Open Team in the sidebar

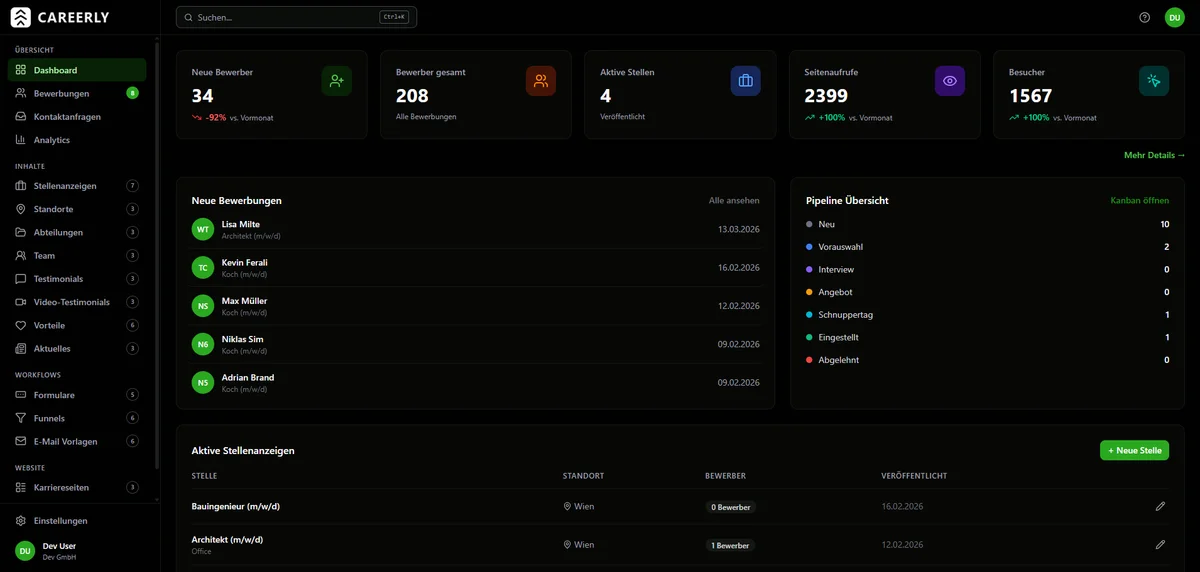tap(77, 256)
